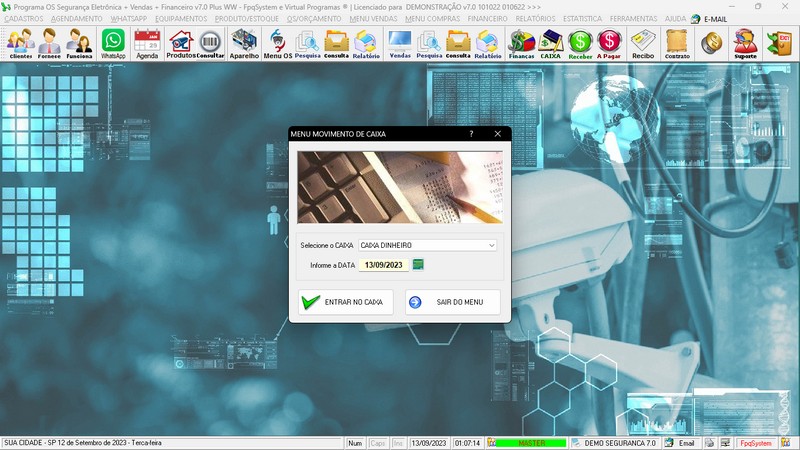Open the calendar picker beside the date
Screen dimensions: 800x450
pyautogui.click(x=418, y=264)
